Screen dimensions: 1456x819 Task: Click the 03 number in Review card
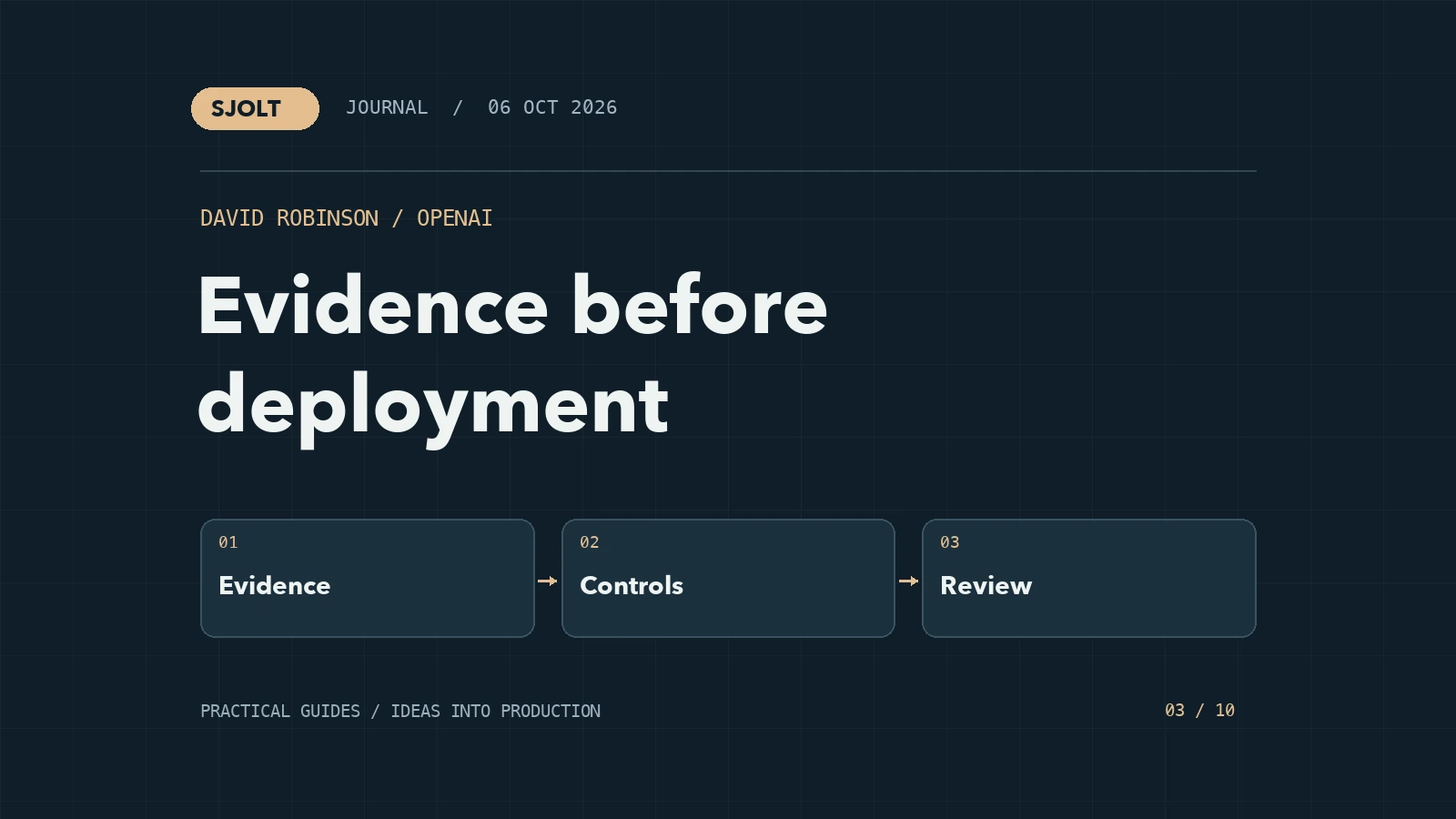(950, 542)
